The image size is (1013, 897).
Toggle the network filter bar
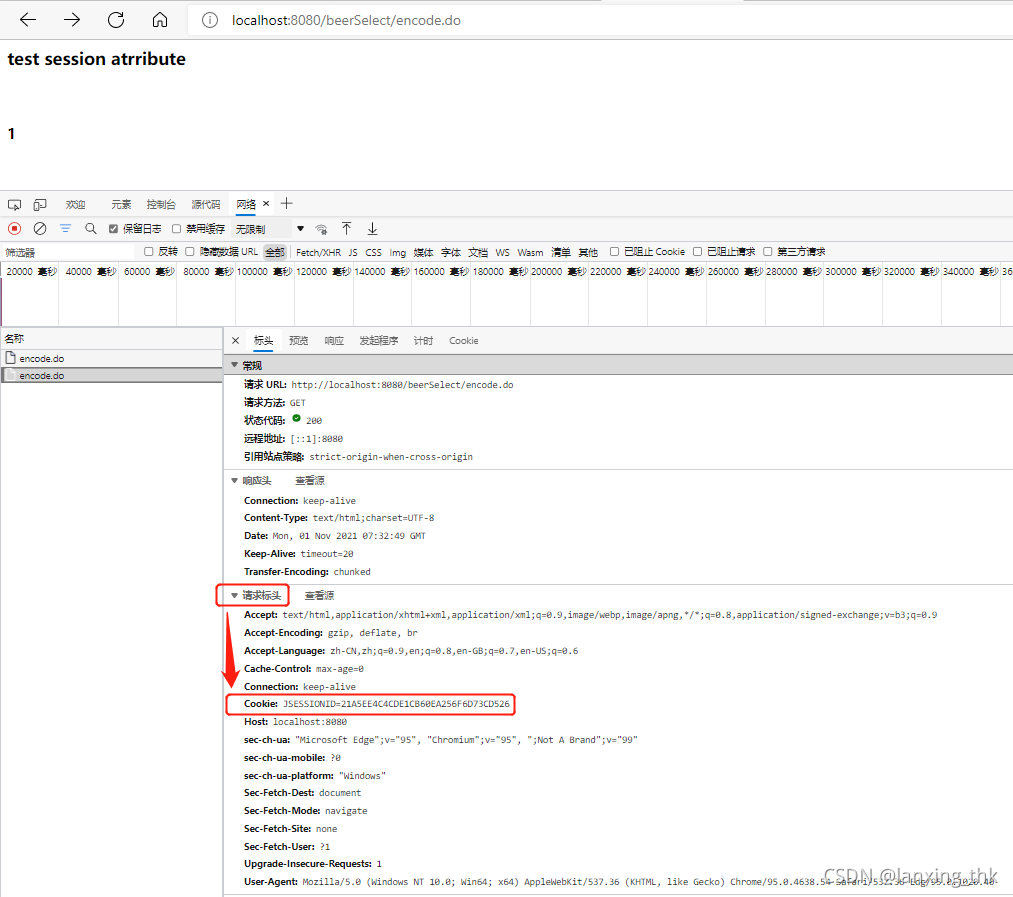65,228
